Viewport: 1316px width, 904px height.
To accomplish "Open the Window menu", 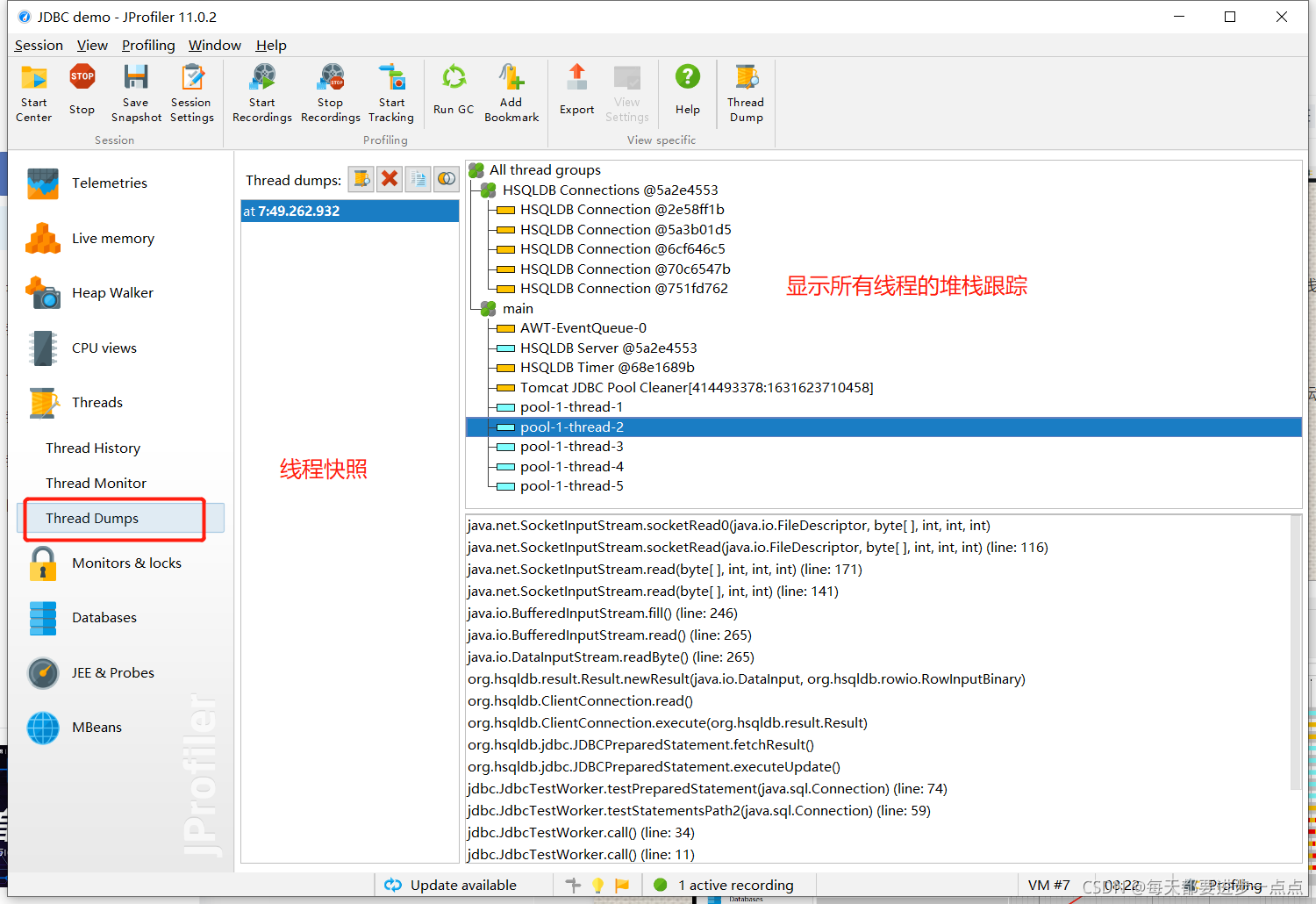I will [x=214, y=46].
